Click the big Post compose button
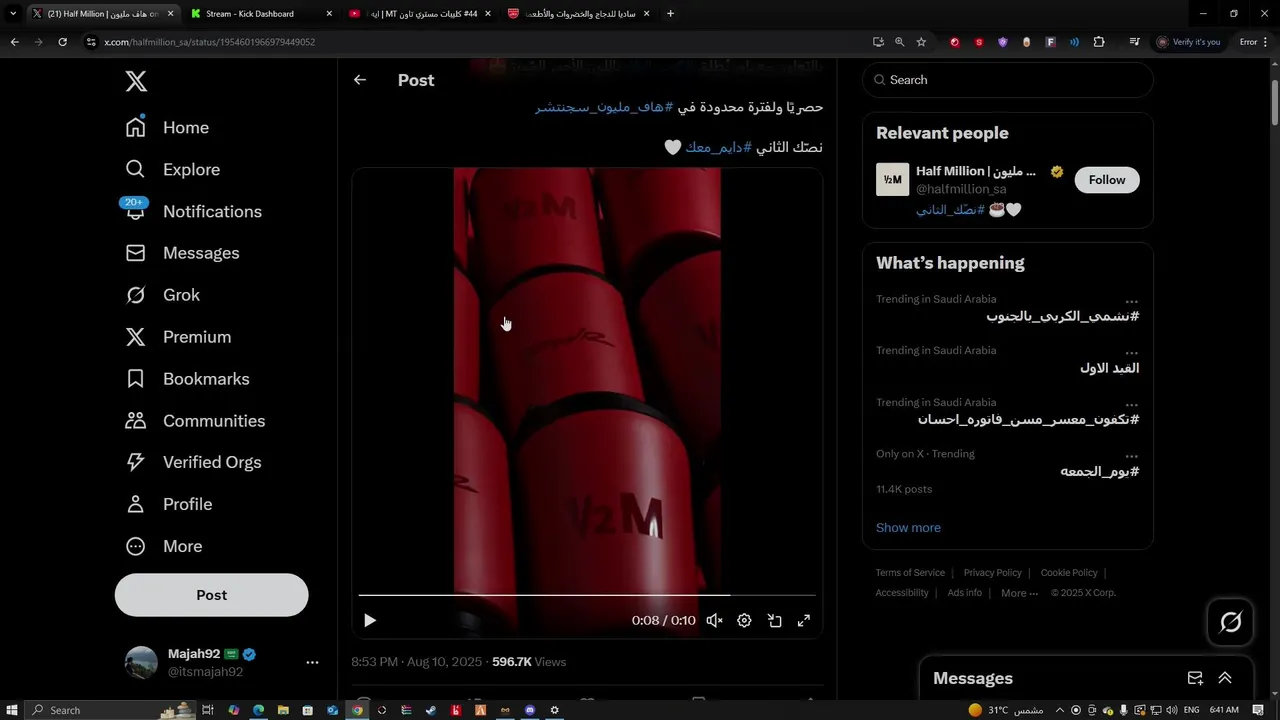Screen dimensions: 1280x720 [211, 595]
